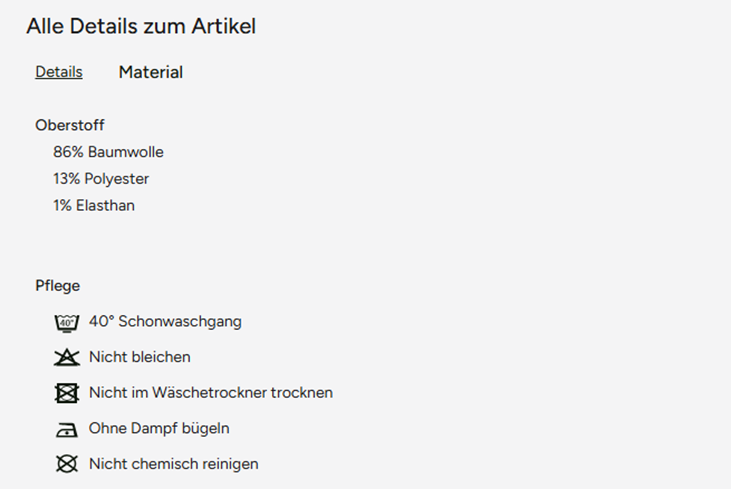Switch to the Material tab

(151, 72)
